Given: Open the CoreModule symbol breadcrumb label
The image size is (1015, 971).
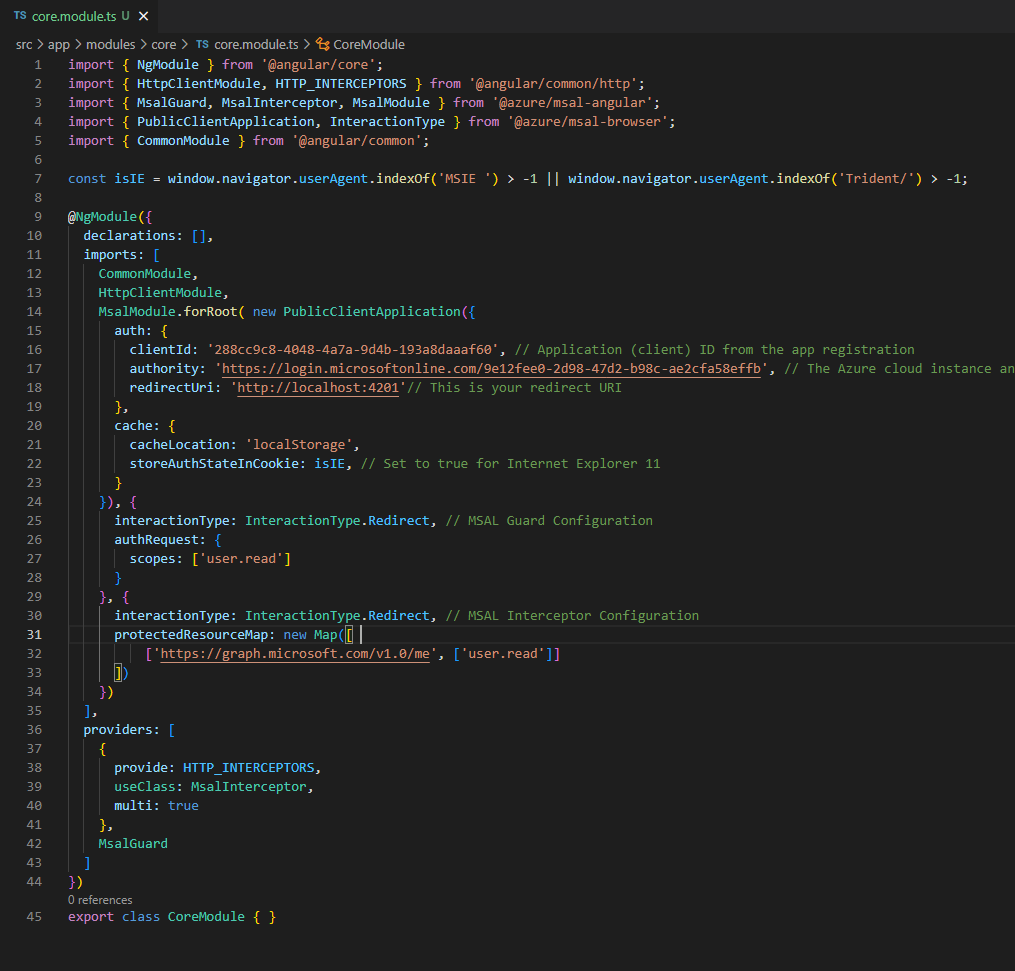Looking at the screenshot, I should click(x=368, y=44).
